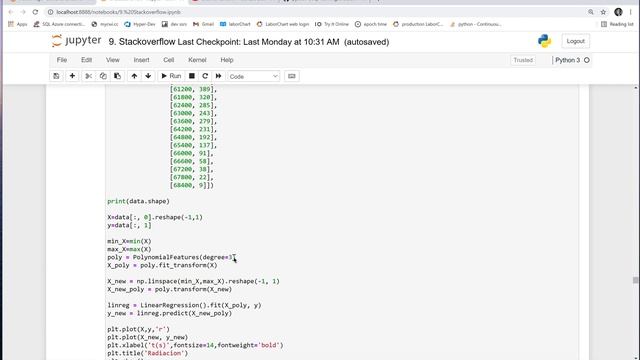640x360 pixels.
Task: Interrupt the kernel with stop icon
Action: [x=191, y=76]
